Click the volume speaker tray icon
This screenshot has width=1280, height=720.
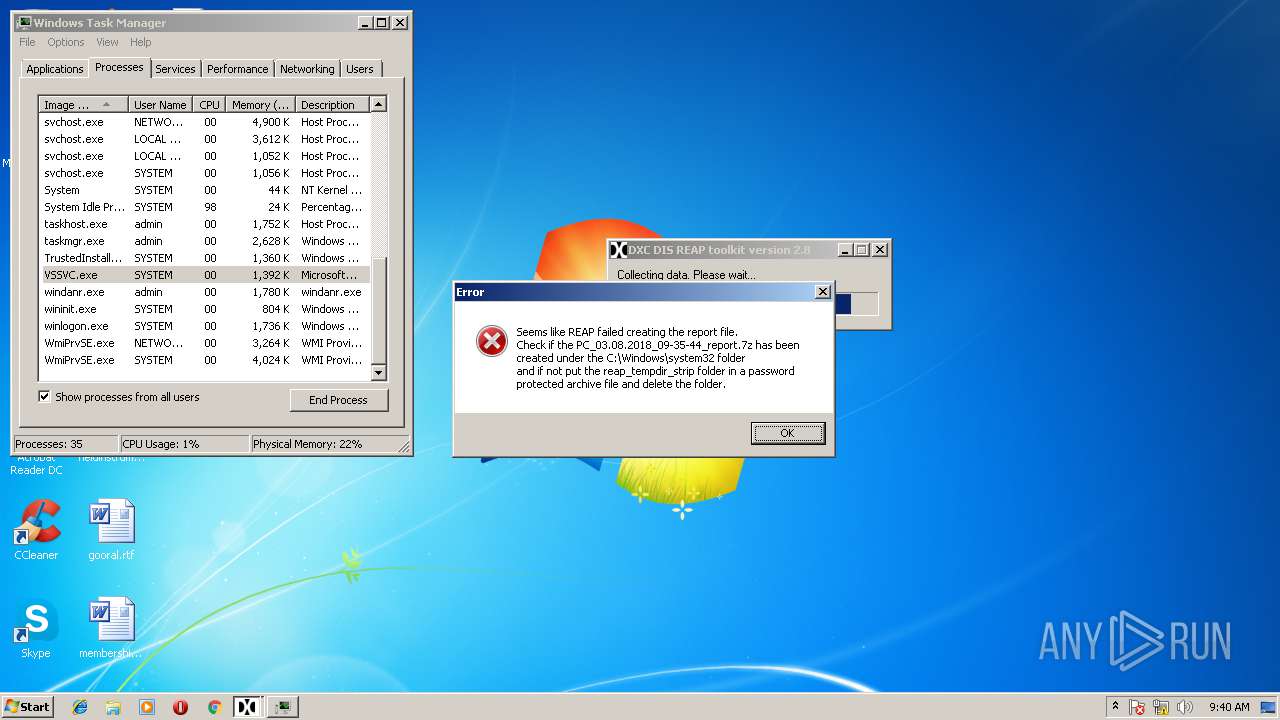1185,707
